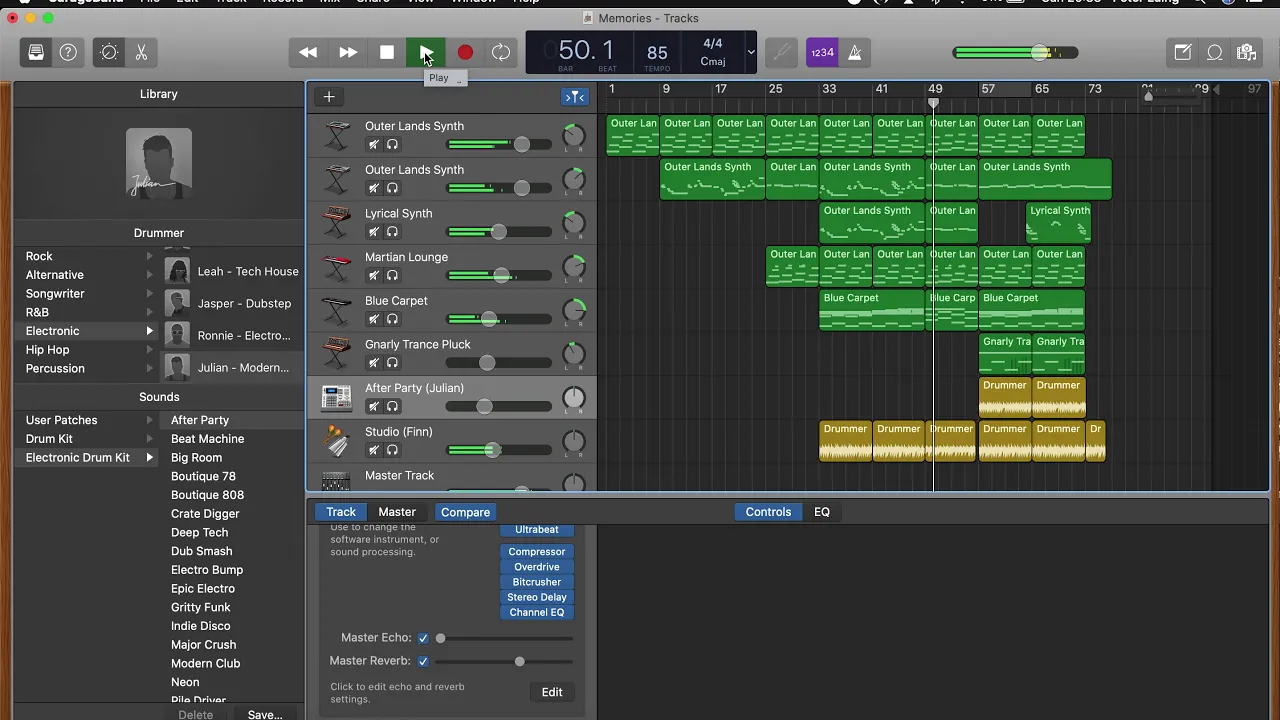Expand the Hip Hop genre arrow

click(x=150, y=350)
